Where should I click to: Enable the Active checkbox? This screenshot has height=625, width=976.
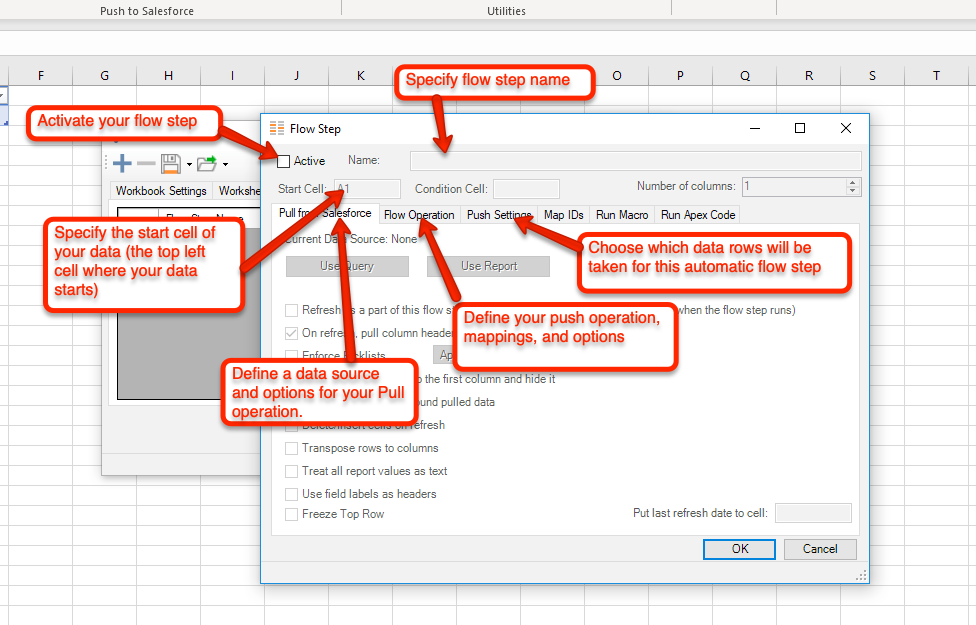284,161
